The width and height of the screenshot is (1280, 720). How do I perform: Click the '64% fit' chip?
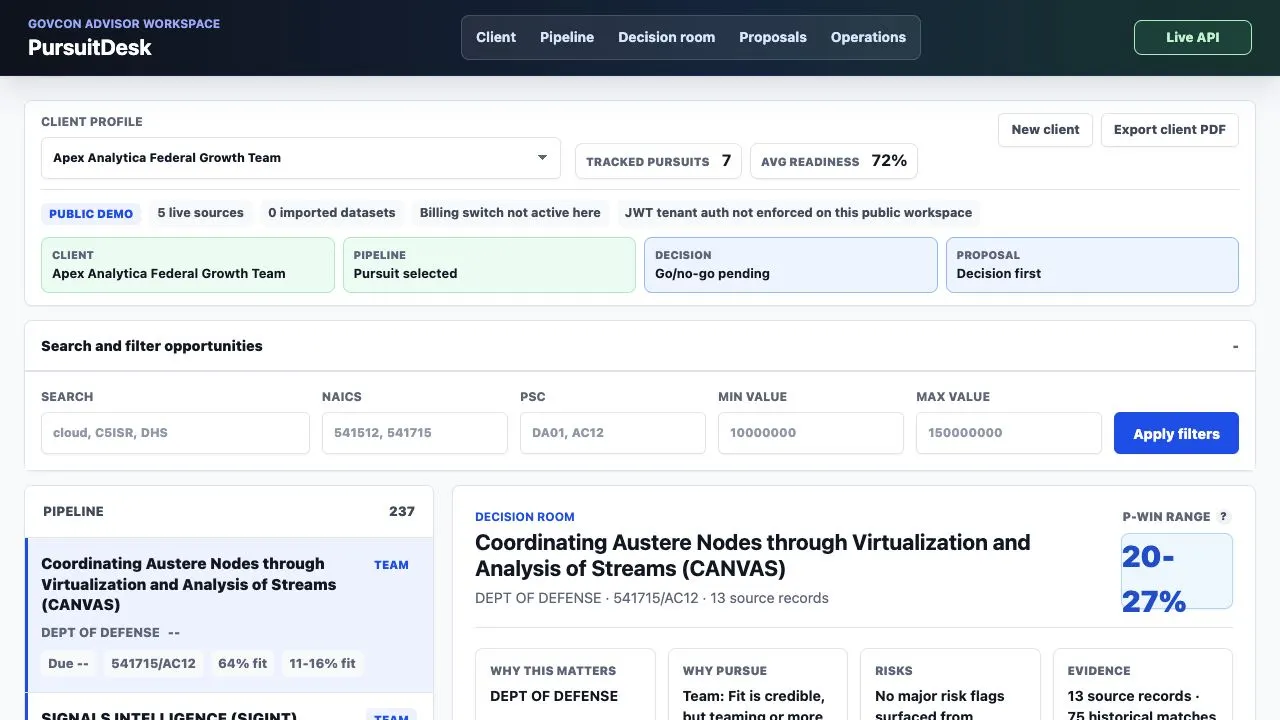243,663
